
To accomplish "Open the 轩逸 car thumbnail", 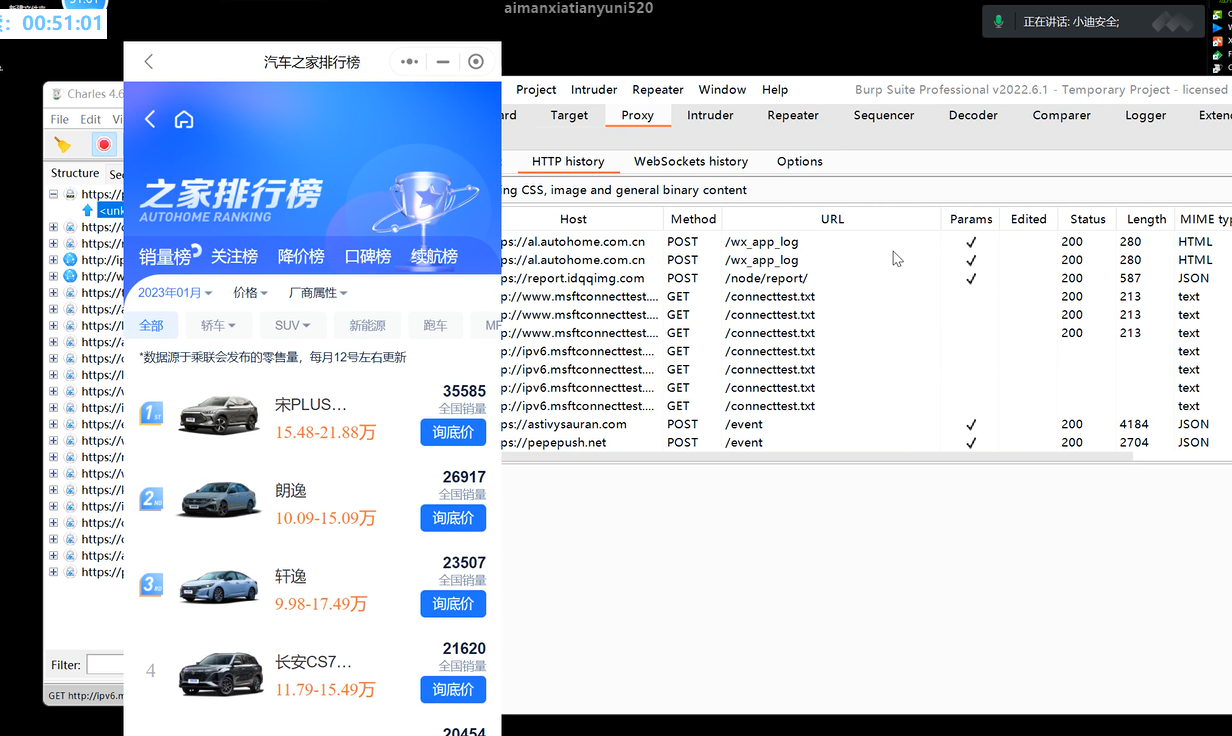I will [x=218, y=586].
